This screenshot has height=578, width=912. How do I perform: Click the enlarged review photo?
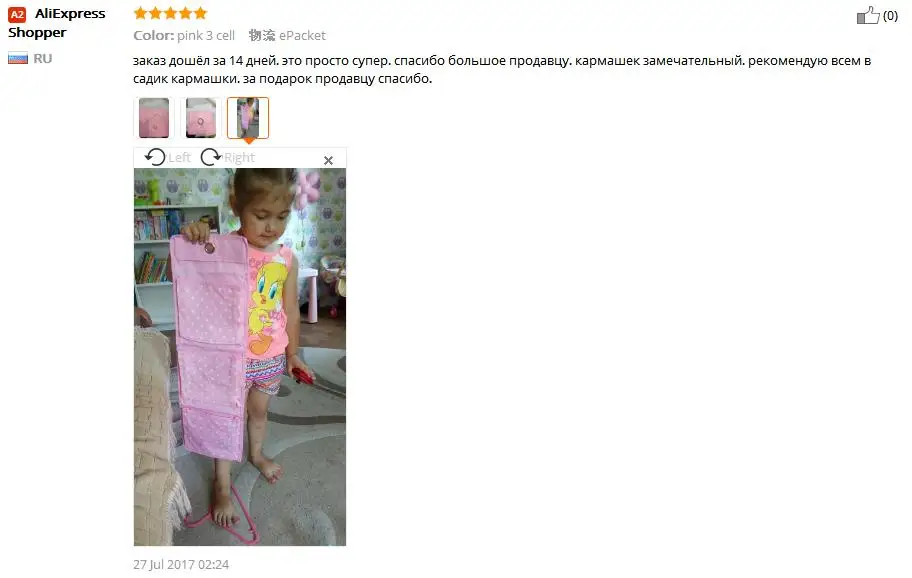click(x=240, y=356)
